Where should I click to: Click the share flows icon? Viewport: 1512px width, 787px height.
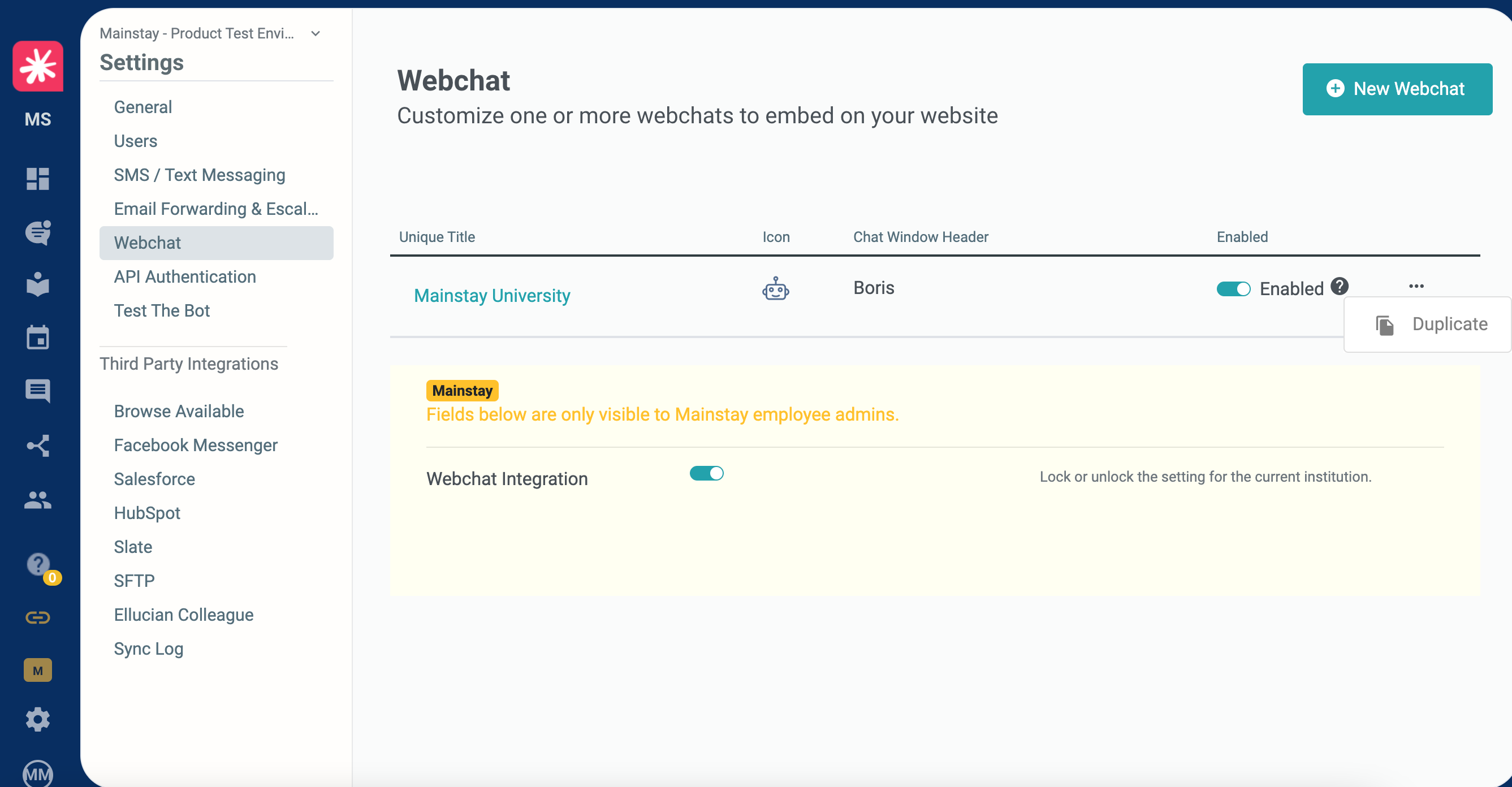pos(37,446)
